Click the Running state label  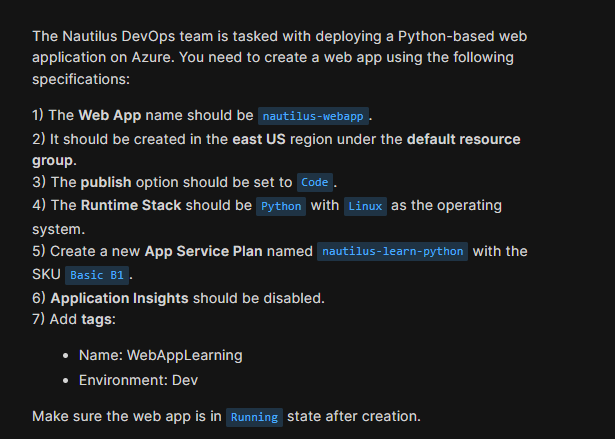pyautogui.click(x=254, y=417)
